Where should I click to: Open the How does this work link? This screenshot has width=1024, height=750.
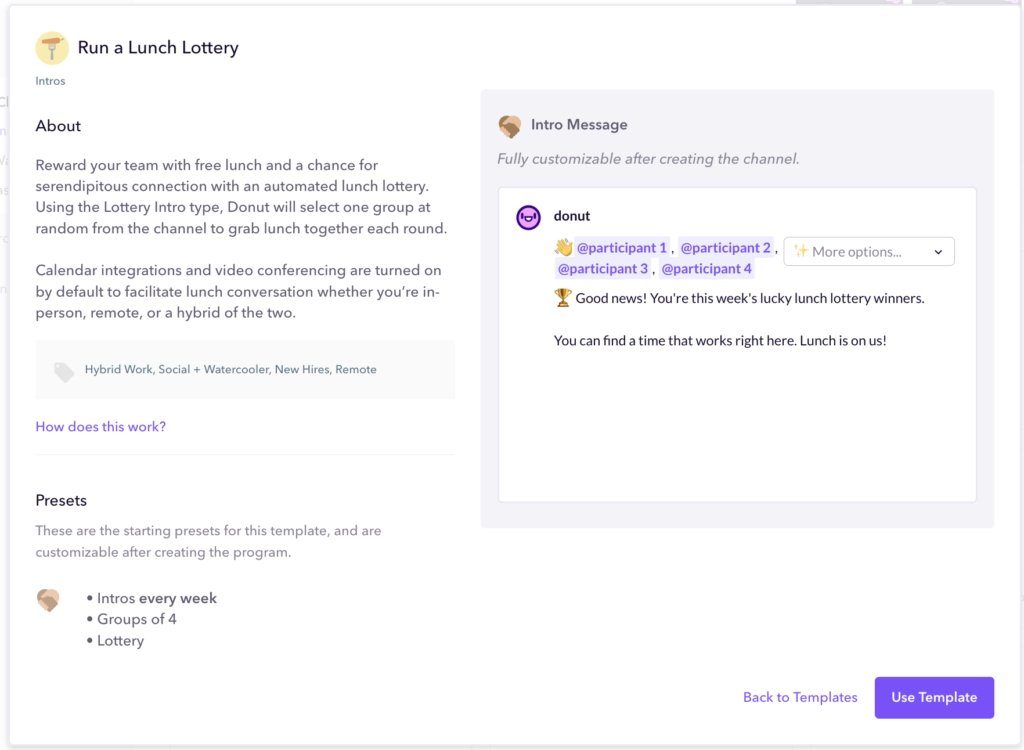point(100,426)
